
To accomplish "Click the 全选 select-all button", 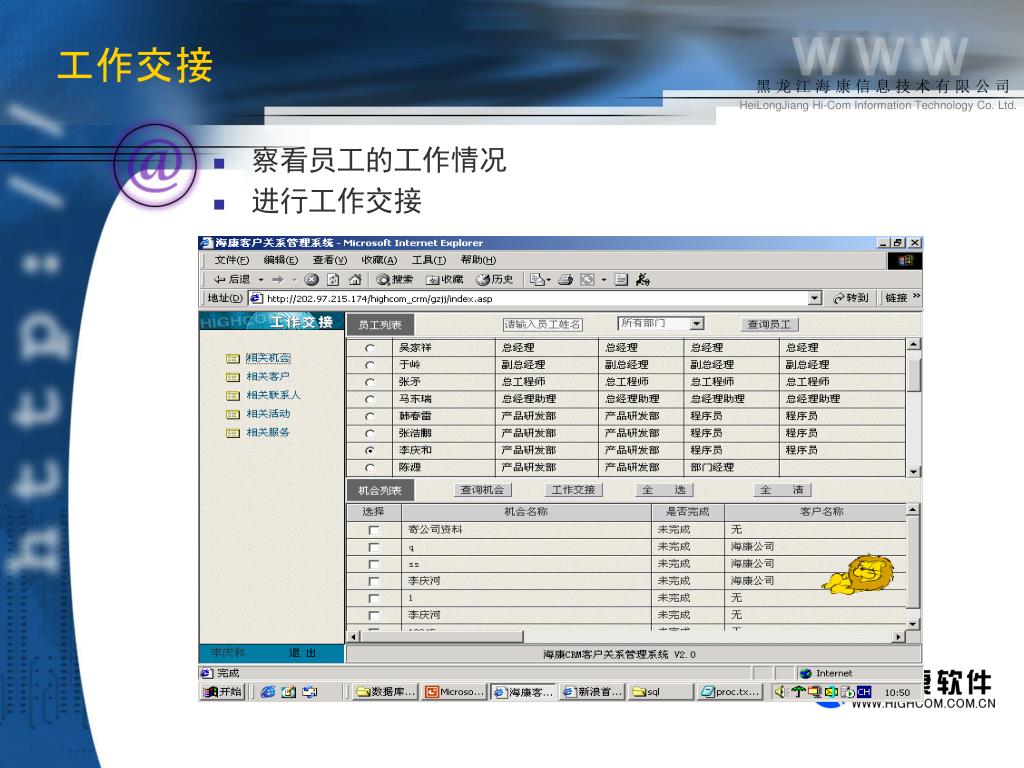I will click(664, 490).
